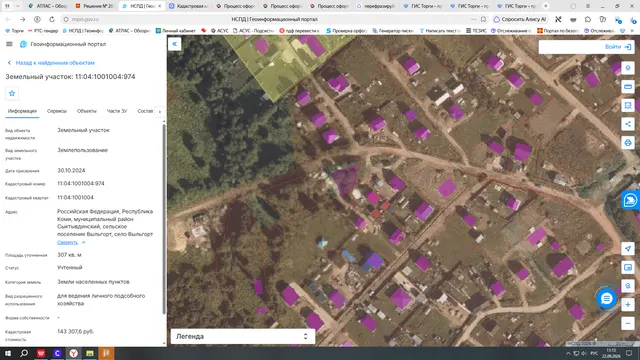The image size is (640, 360).
Task: Open the notifications center in the system tray
Action: coord(629,353)
